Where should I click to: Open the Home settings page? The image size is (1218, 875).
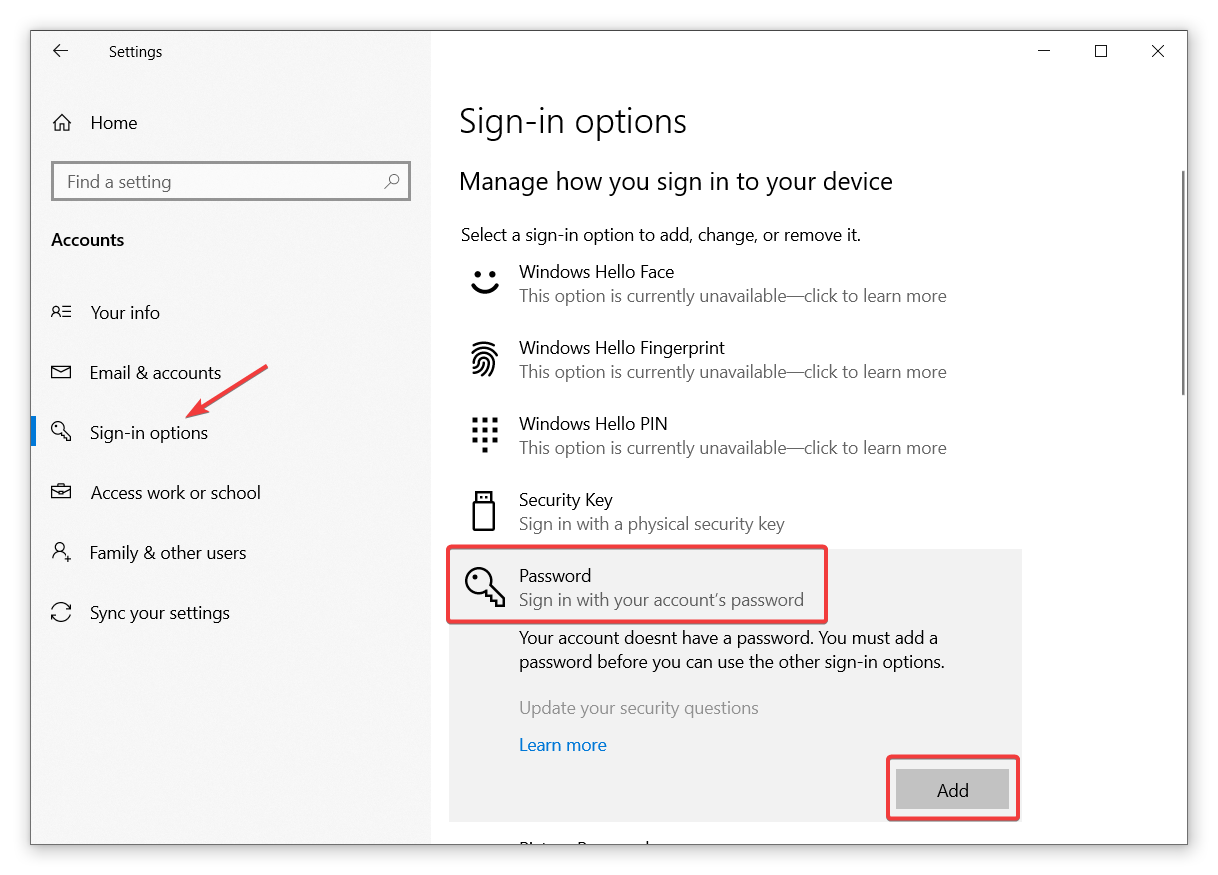(113, 123)
